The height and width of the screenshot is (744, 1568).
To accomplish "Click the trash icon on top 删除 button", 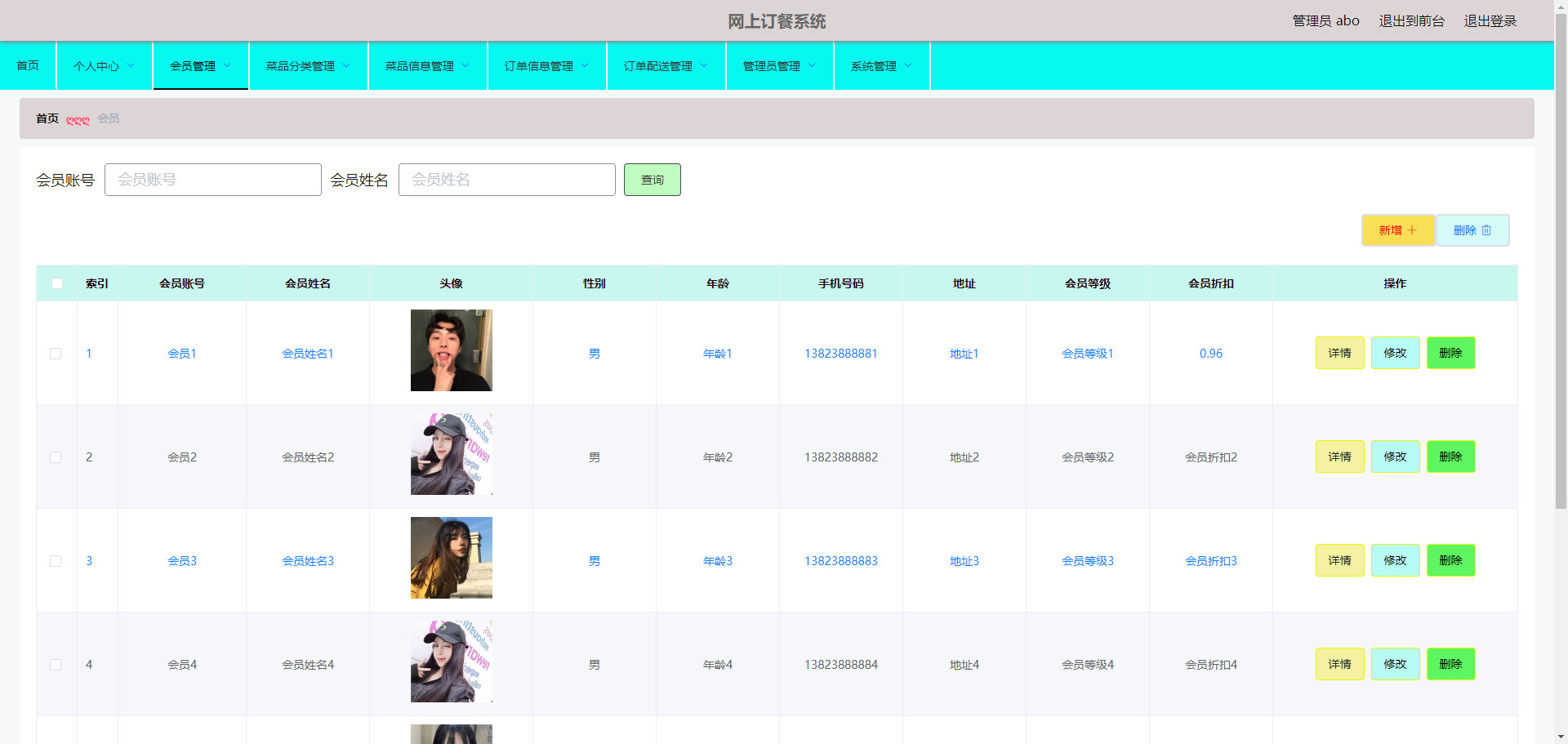I will tap(1486, 230).
